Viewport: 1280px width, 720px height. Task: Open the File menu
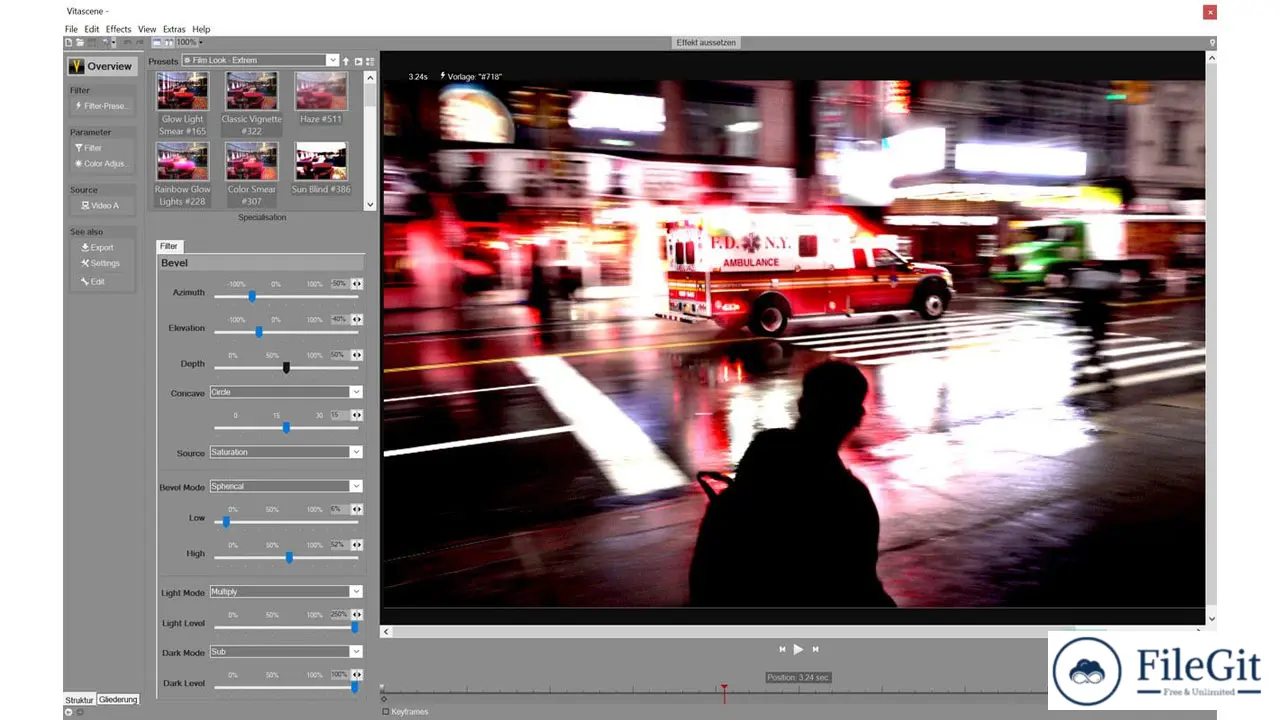click(71, 29)
